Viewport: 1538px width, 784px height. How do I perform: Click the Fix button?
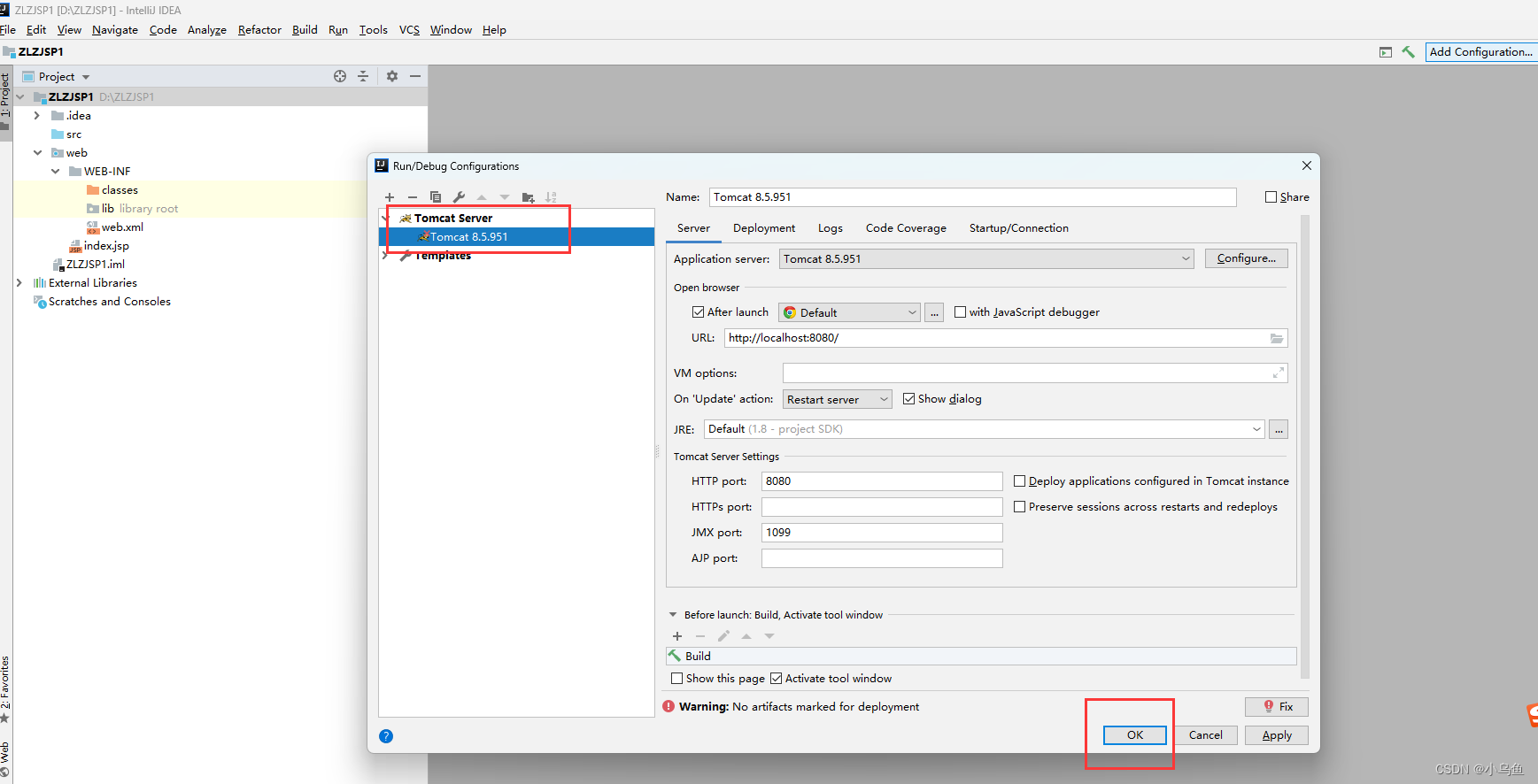pyautogui.click(x=1277, y=706)
